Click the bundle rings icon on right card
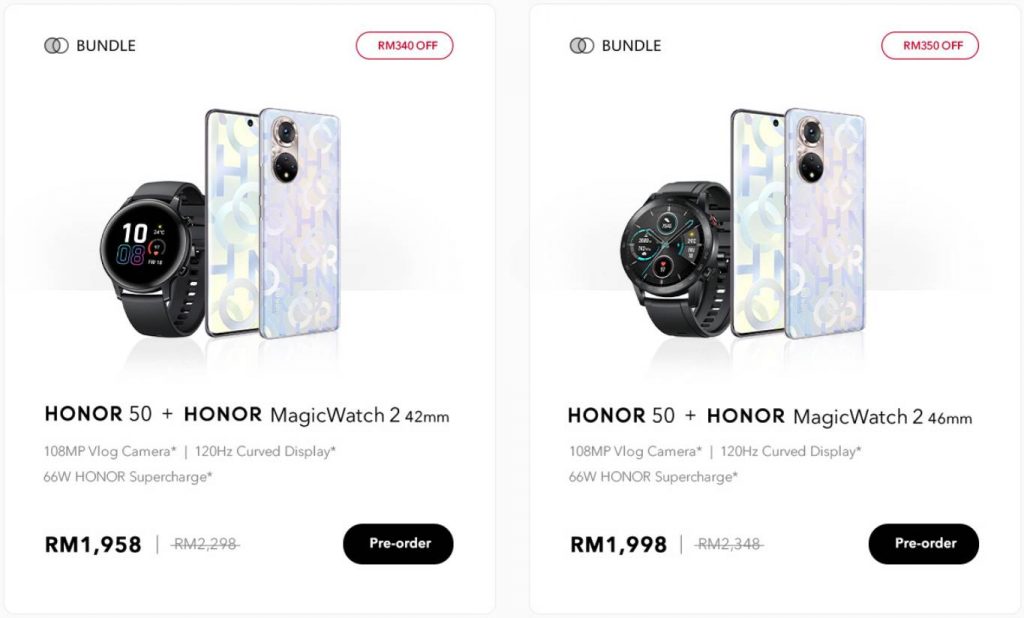This screenshot has width=1024, height=618. click(582, 46)
